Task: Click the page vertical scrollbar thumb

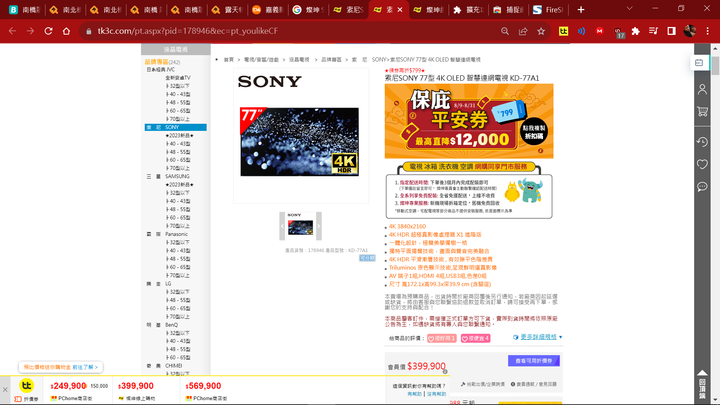Action: coord(715,66)
